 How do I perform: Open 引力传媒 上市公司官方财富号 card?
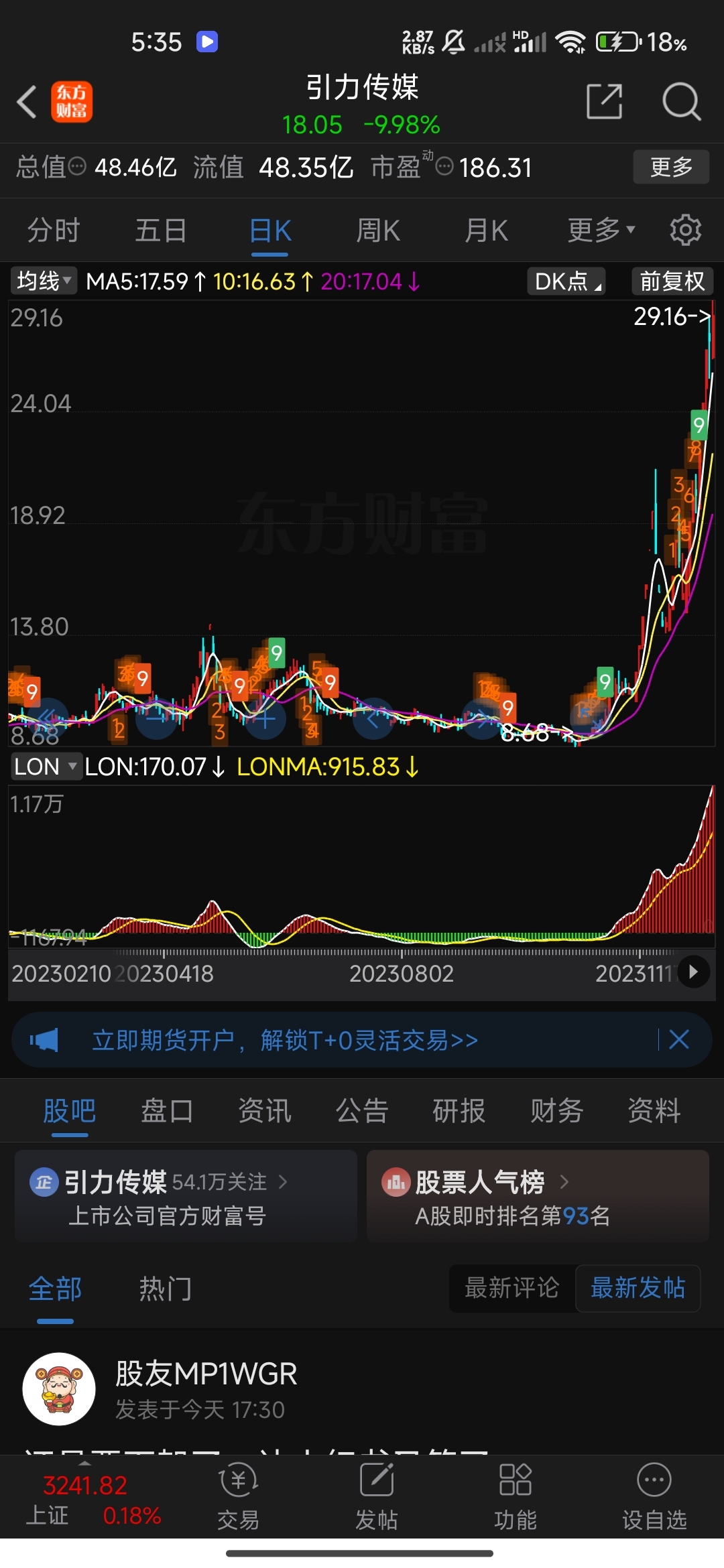[x=186, y=1196]
